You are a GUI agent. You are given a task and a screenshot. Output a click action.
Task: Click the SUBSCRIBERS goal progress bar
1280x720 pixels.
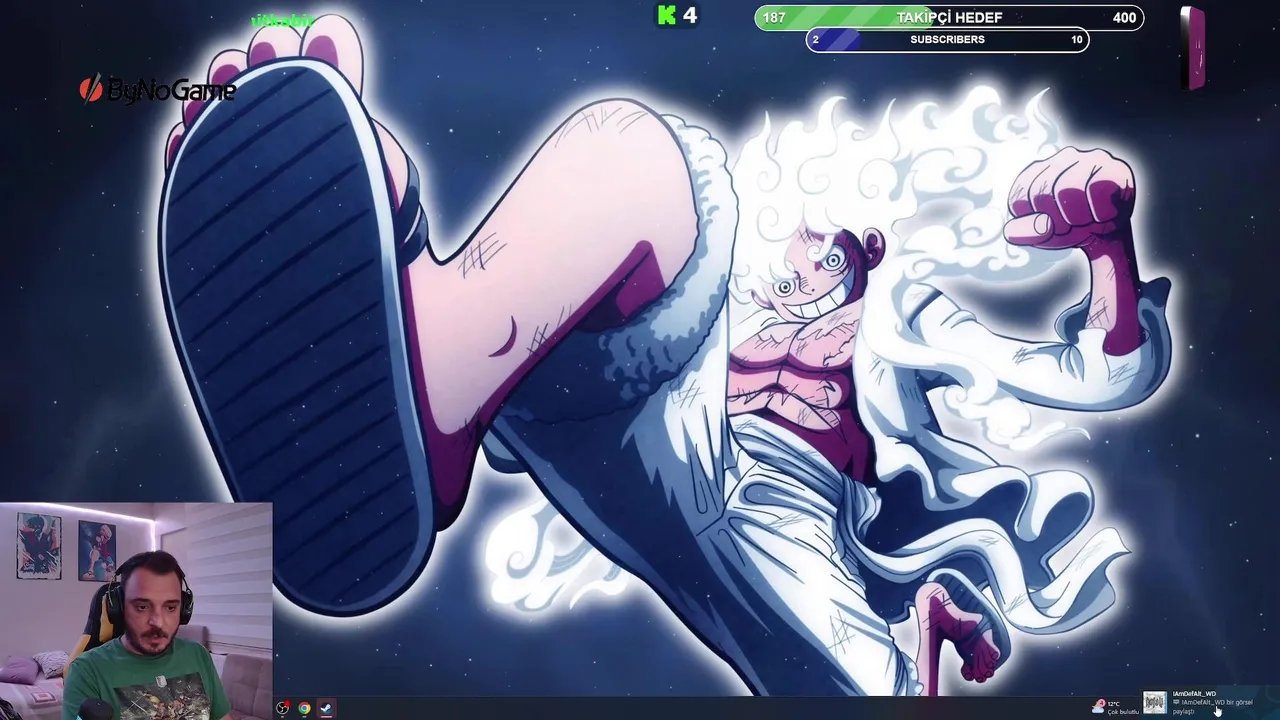tap(947, 40)
